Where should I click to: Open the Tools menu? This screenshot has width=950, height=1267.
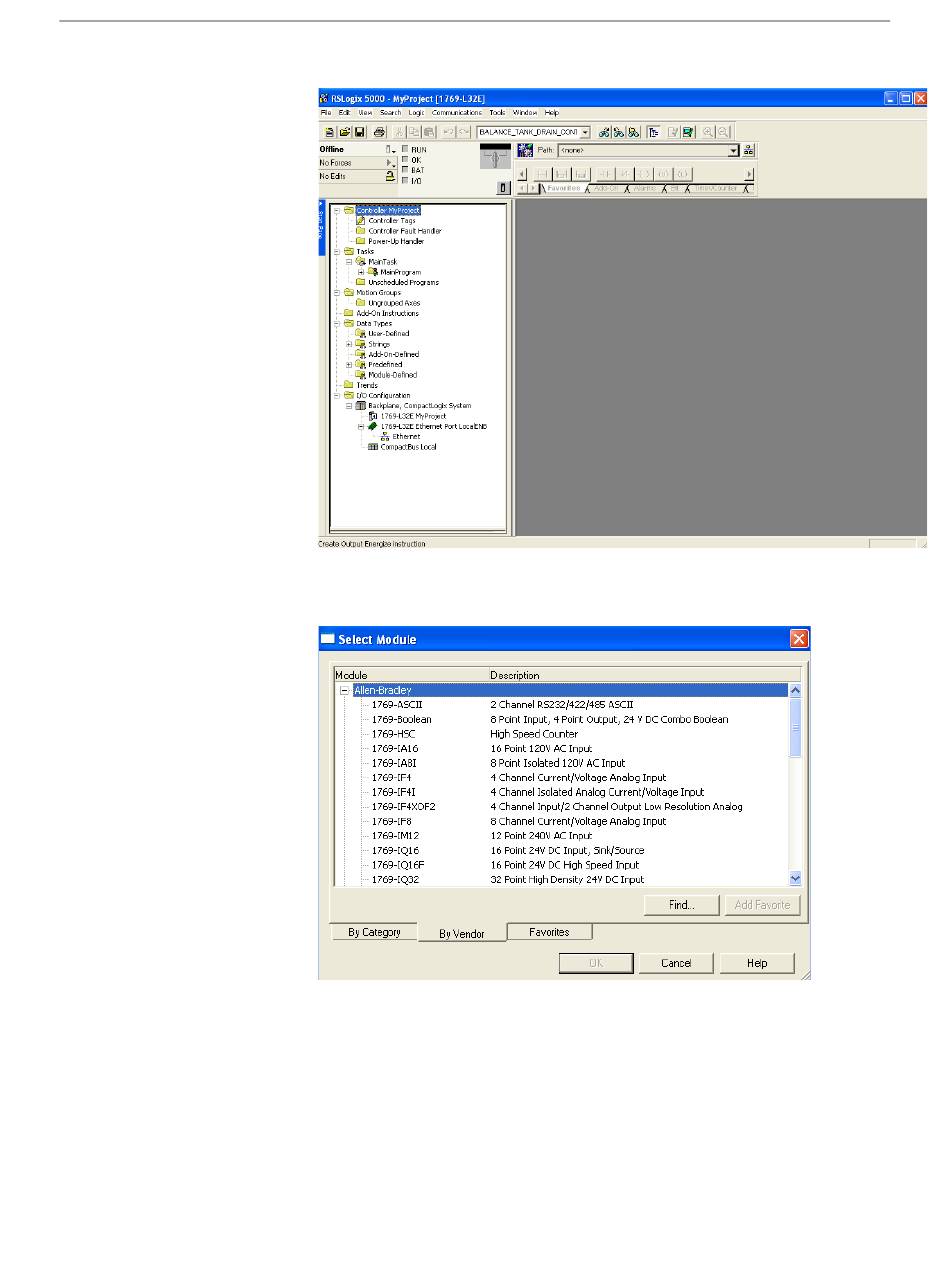[x=497, y=113]
